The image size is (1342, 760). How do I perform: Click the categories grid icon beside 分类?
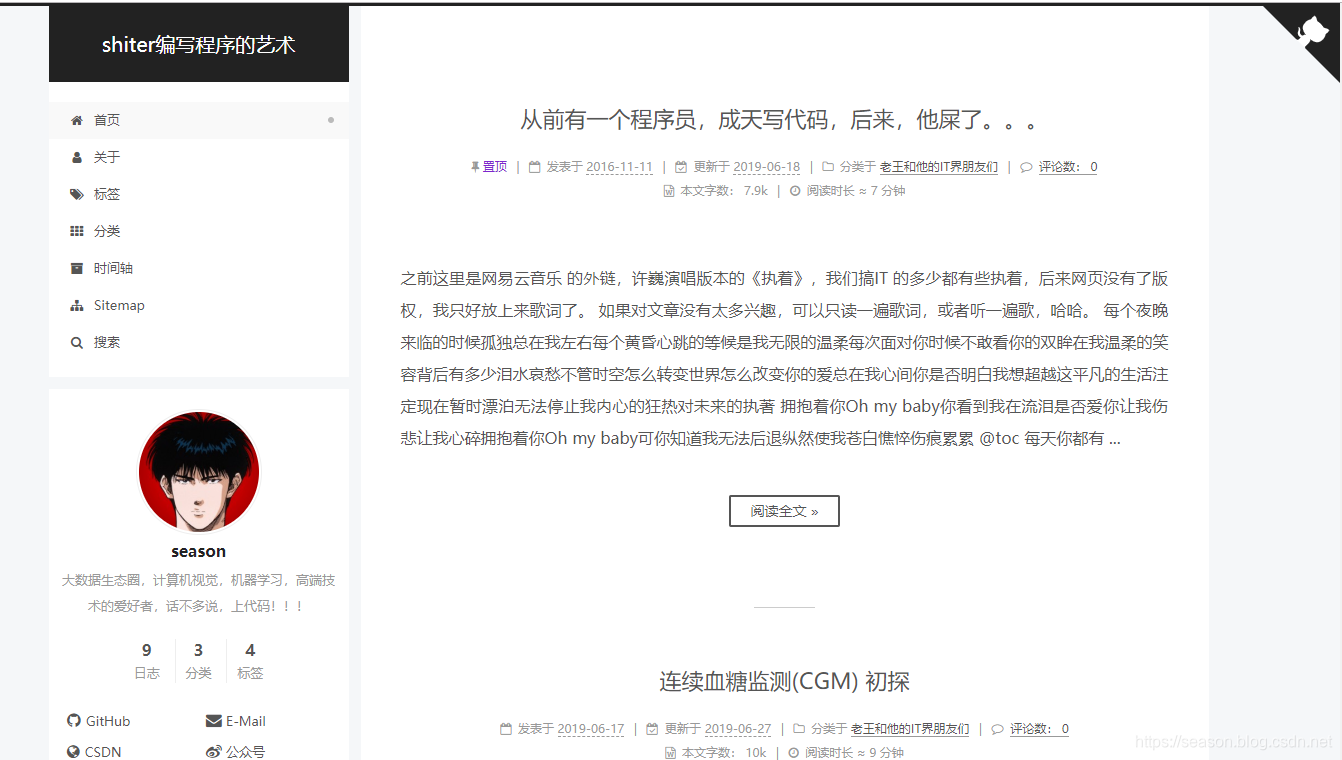76,231
